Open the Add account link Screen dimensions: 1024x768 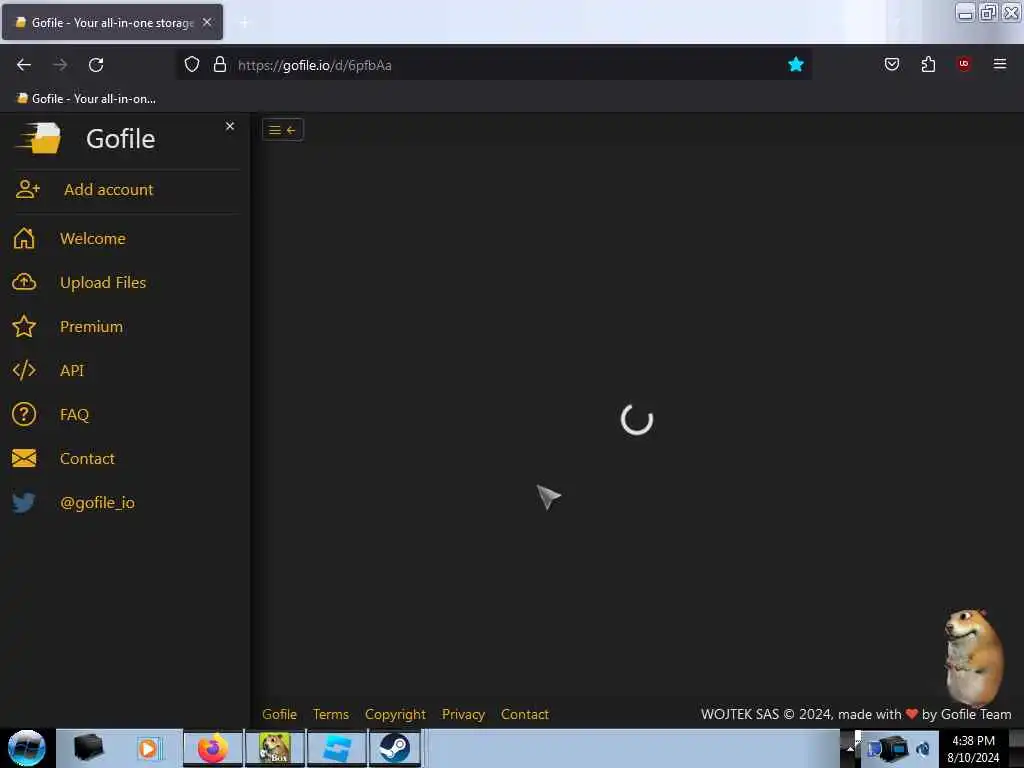click(108, 189)
